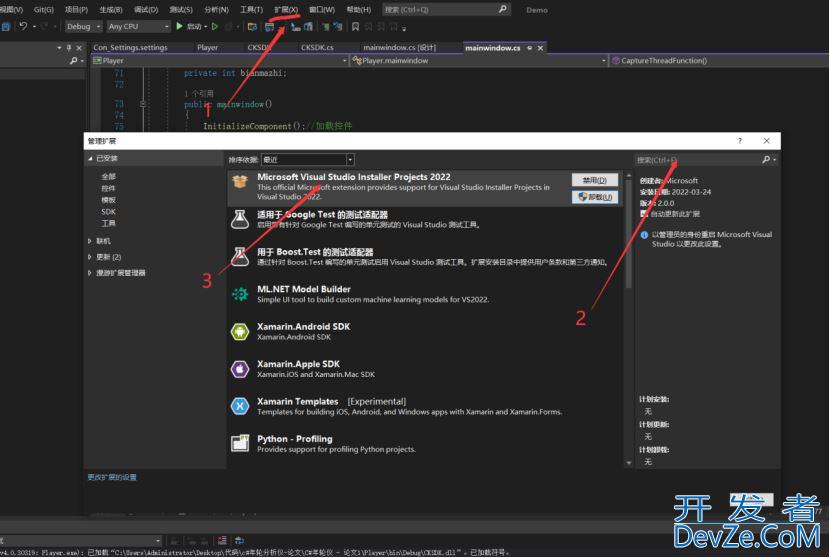Click the Undo toolbar icon
Screen dimensions: 830x558
point(23,26)
